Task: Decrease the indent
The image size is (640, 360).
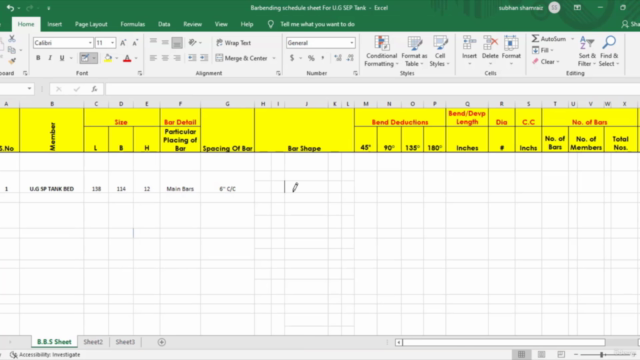Action: (192, 58)
